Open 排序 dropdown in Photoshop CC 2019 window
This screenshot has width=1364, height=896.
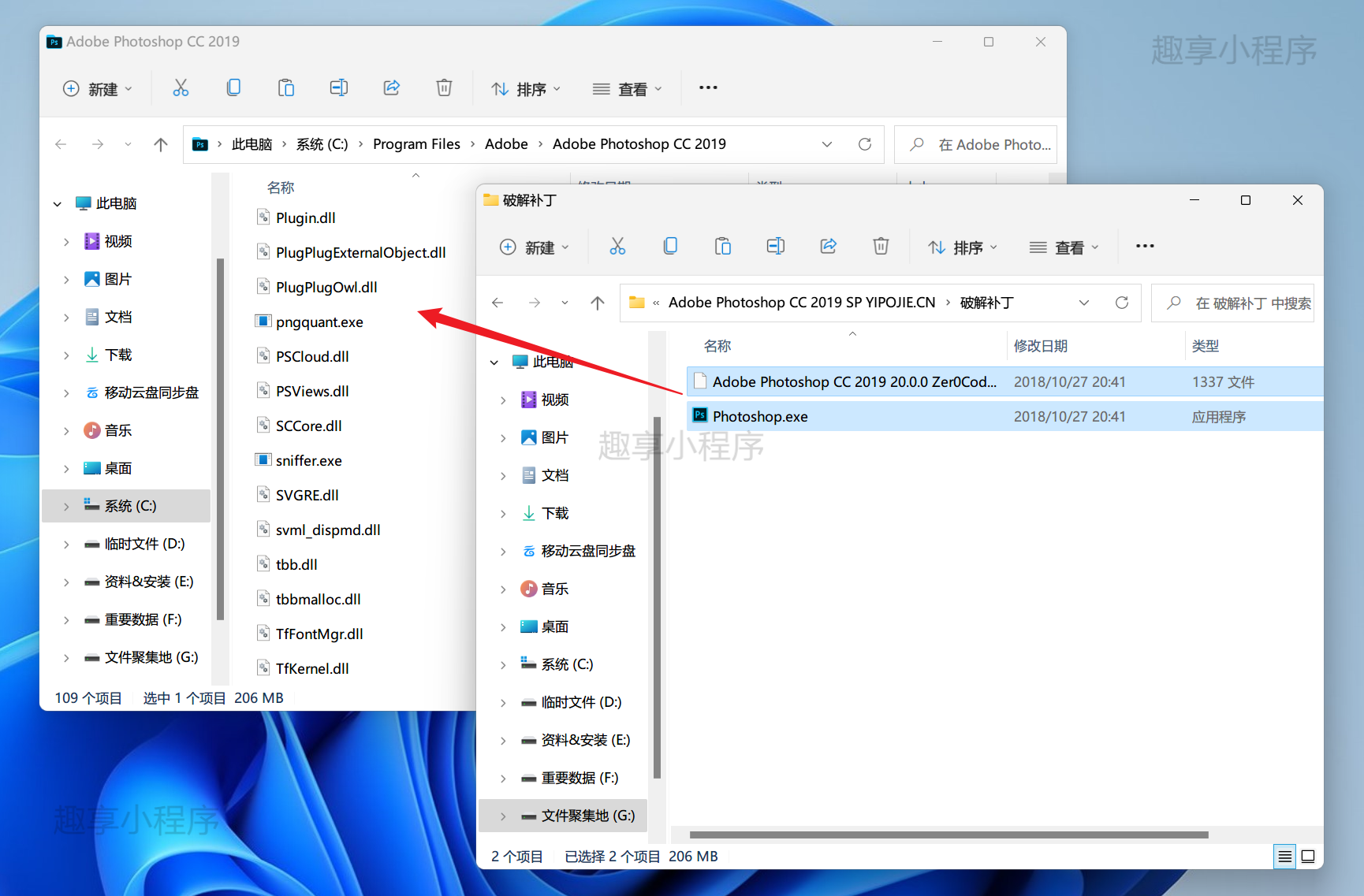[x=526, y=89]
